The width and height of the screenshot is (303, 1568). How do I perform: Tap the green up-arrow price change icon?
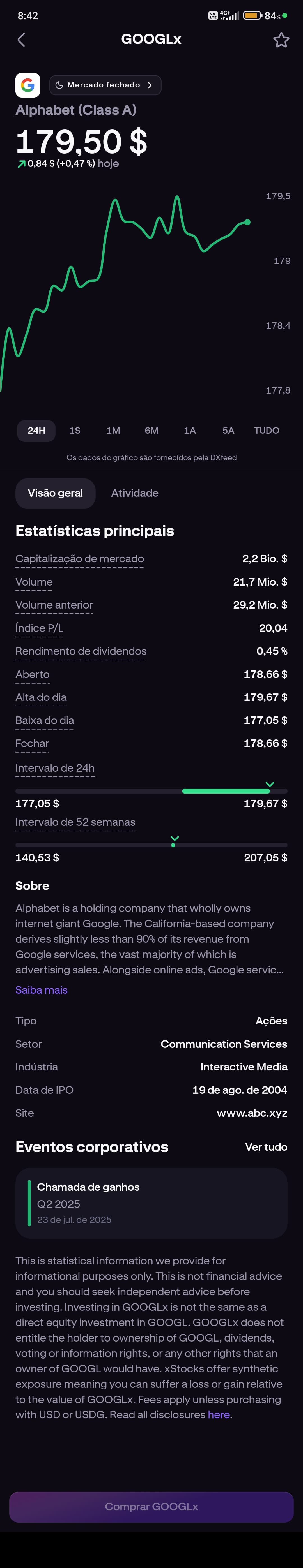(x=21, y=164)
